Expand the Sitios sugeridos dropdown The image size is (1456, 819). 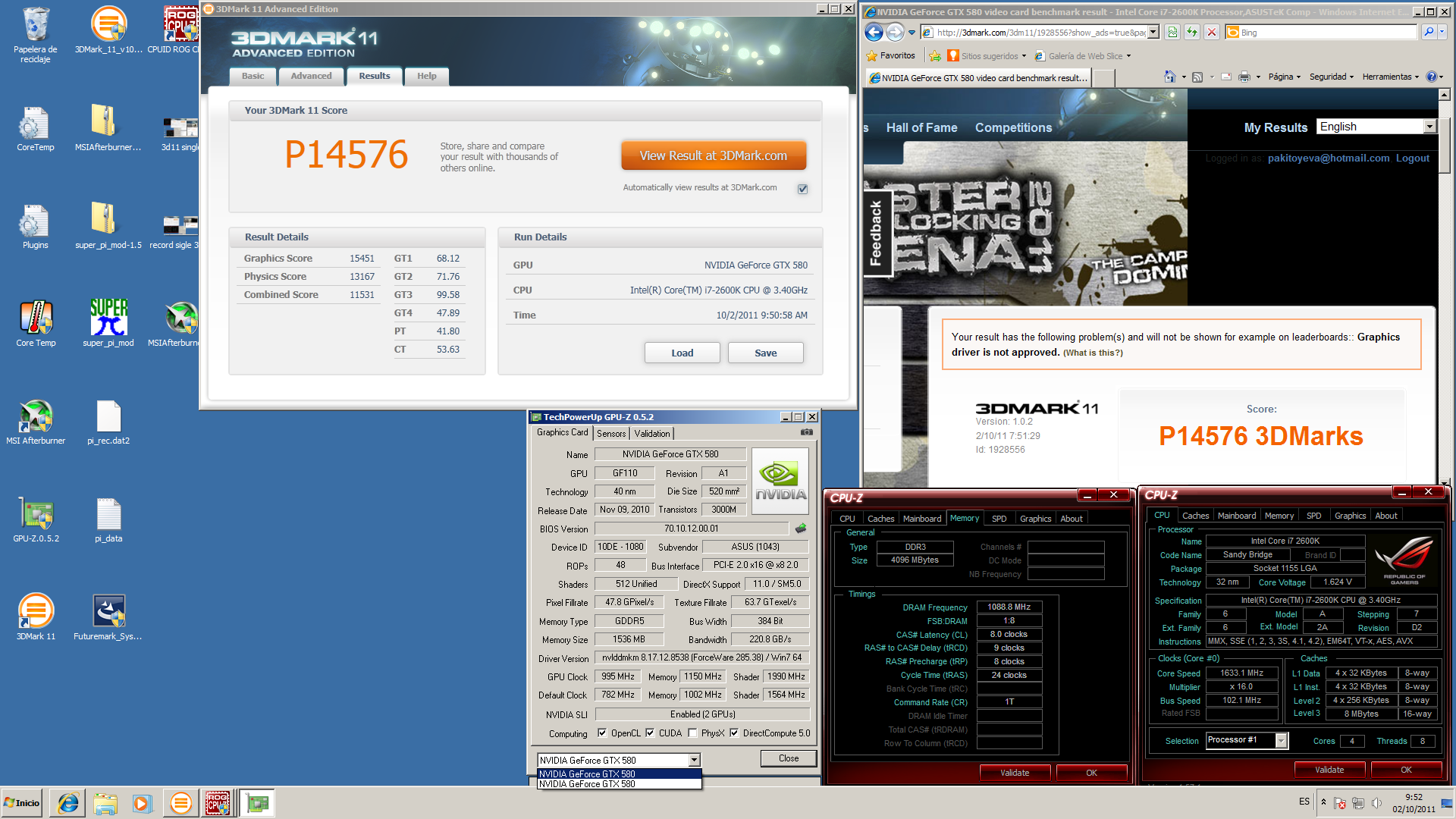1024,56
